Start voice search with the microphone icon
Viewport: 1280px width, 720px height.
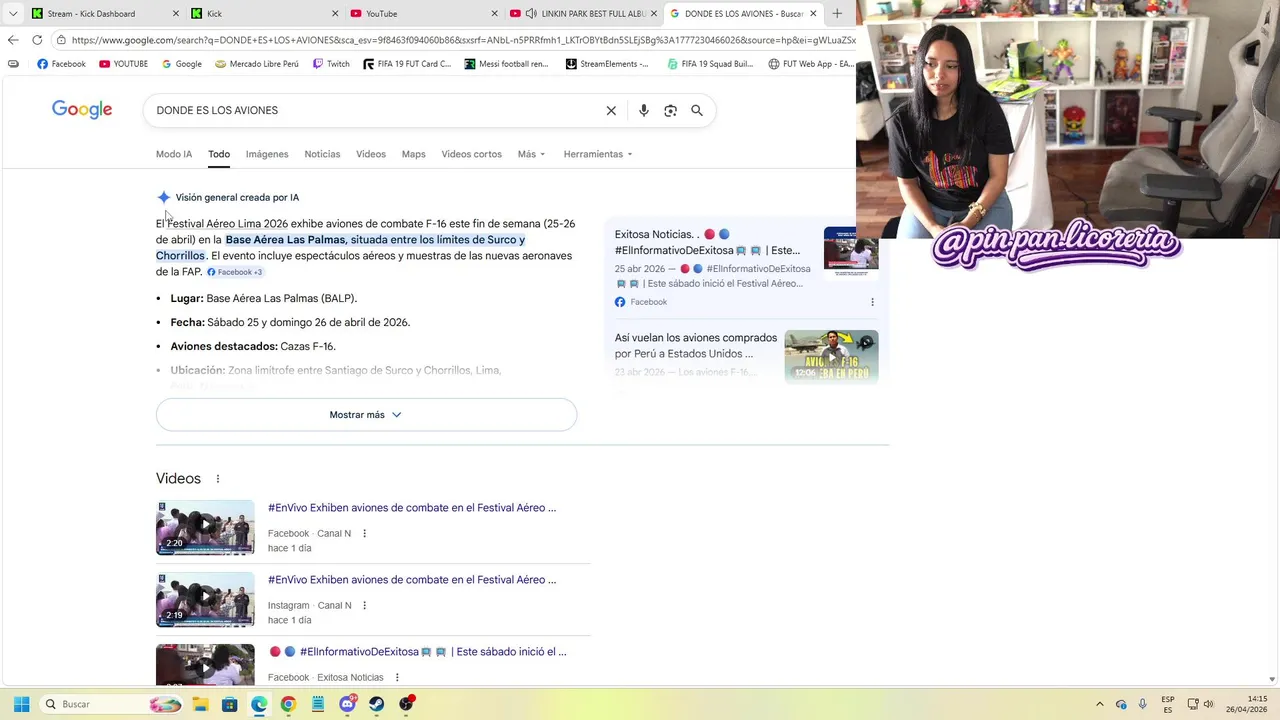point(643,110)
